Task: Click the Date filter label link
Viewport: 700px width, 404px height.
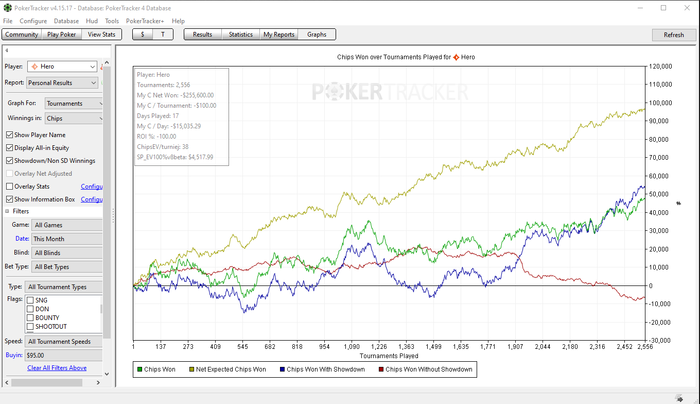Action: click(x=22, y=239)
